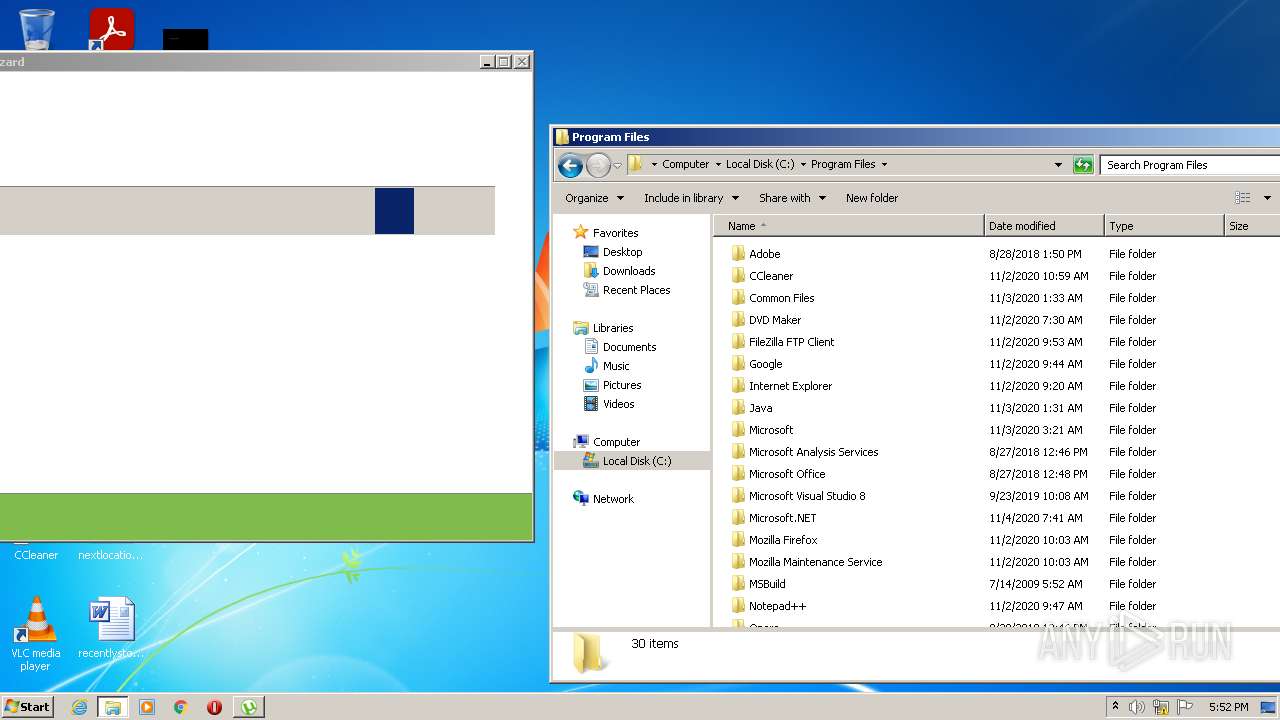Image resolution: width=1280 pixels, height=720 pixels.
Task: Open the Share with dropdown
Action: 792,198
